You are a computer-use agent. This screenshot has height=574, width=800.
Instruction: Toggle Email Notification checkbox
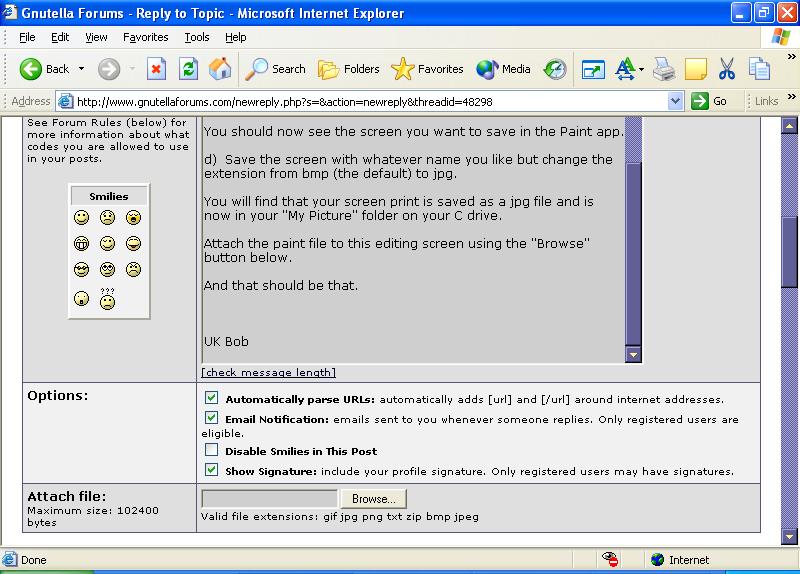(211, 418)
